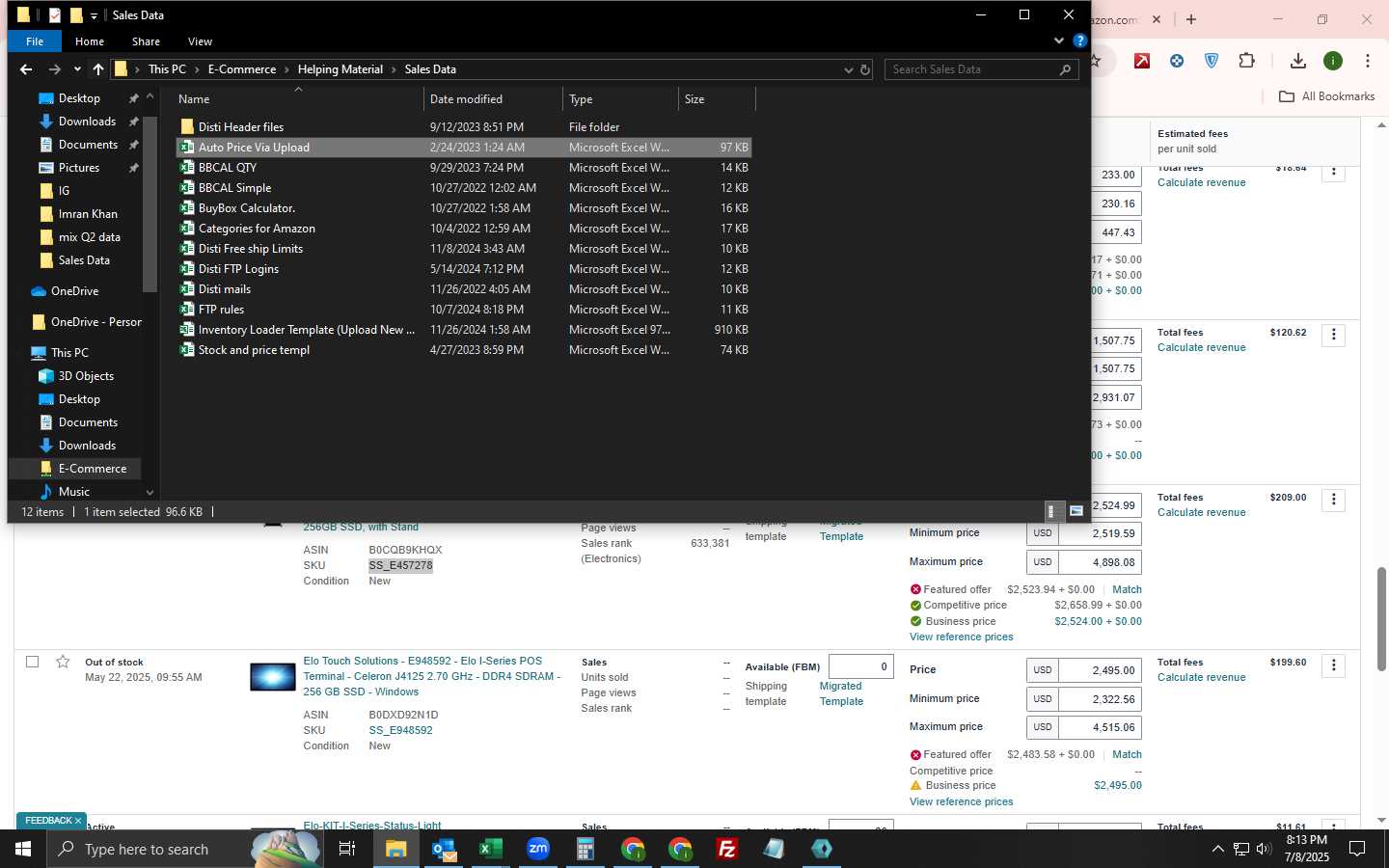Image resolution: width=1389 pixels, height=868 pixels.
Task: Switch to large icons view in status bar
Action: tap(1076, 511)
